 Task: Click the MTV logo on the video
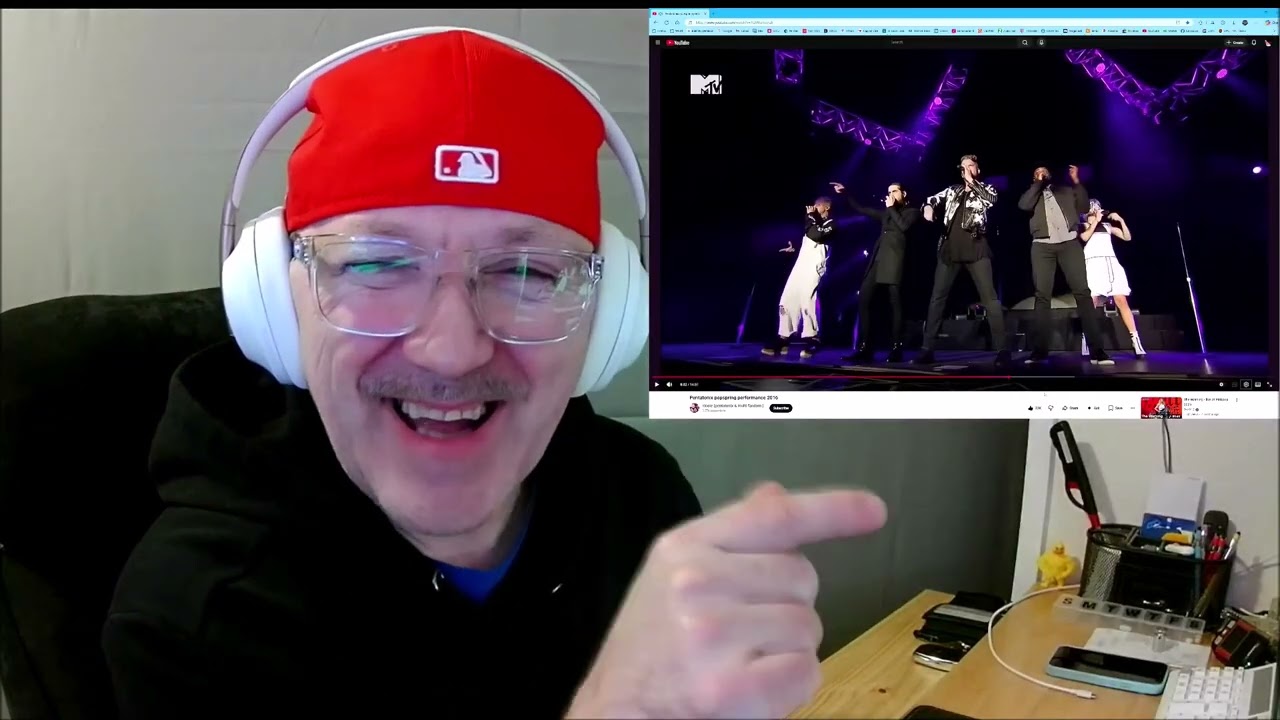(x=706, y=85)
